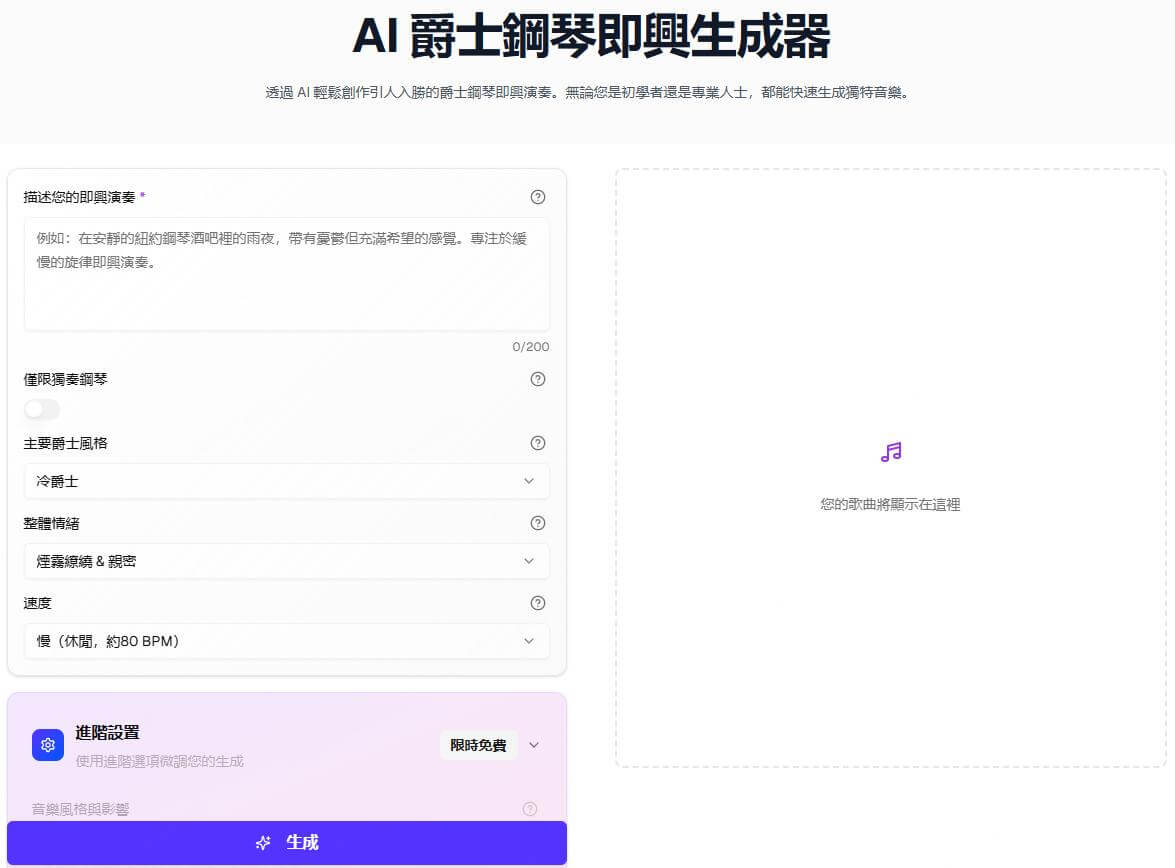
Task: Click the purple music note icon
Action: click(x=891, y=452)
